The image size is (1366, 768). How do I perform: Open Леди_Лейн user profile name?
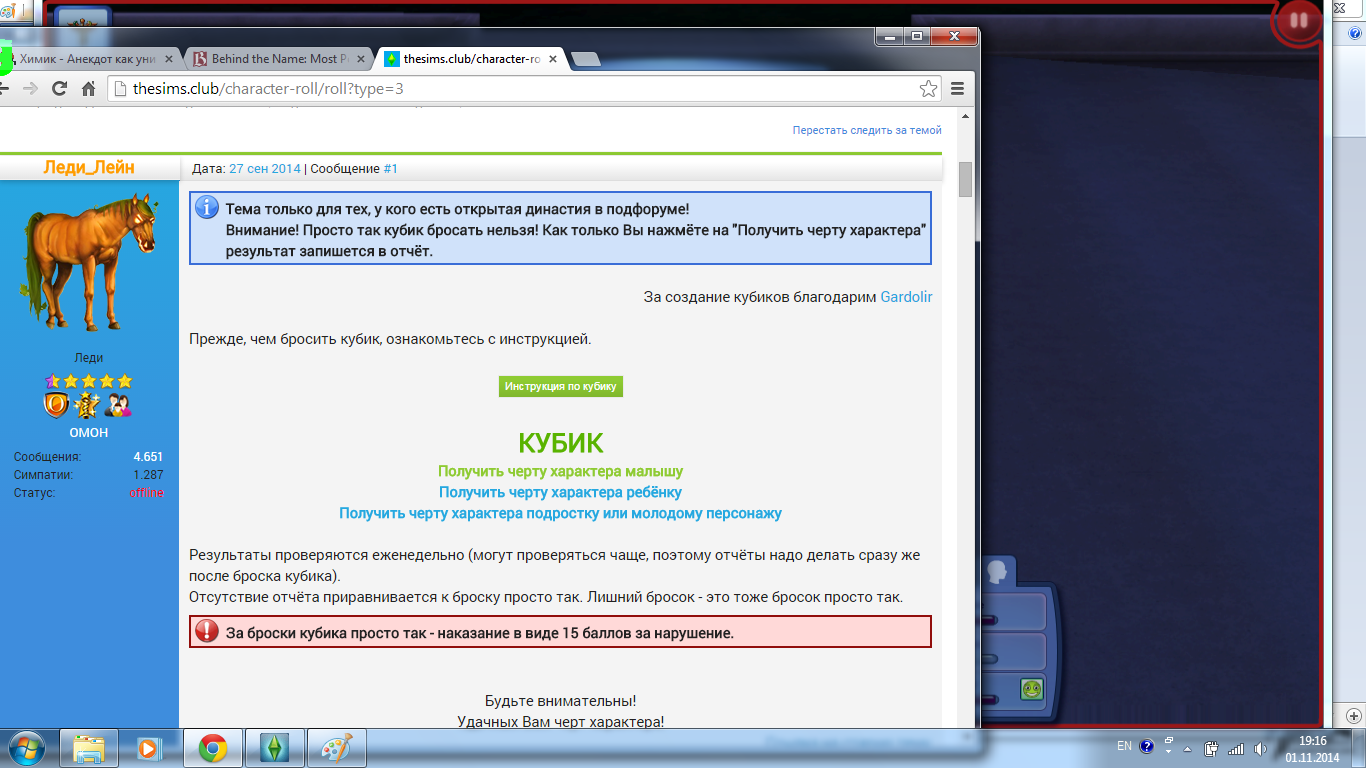(89, 167)
